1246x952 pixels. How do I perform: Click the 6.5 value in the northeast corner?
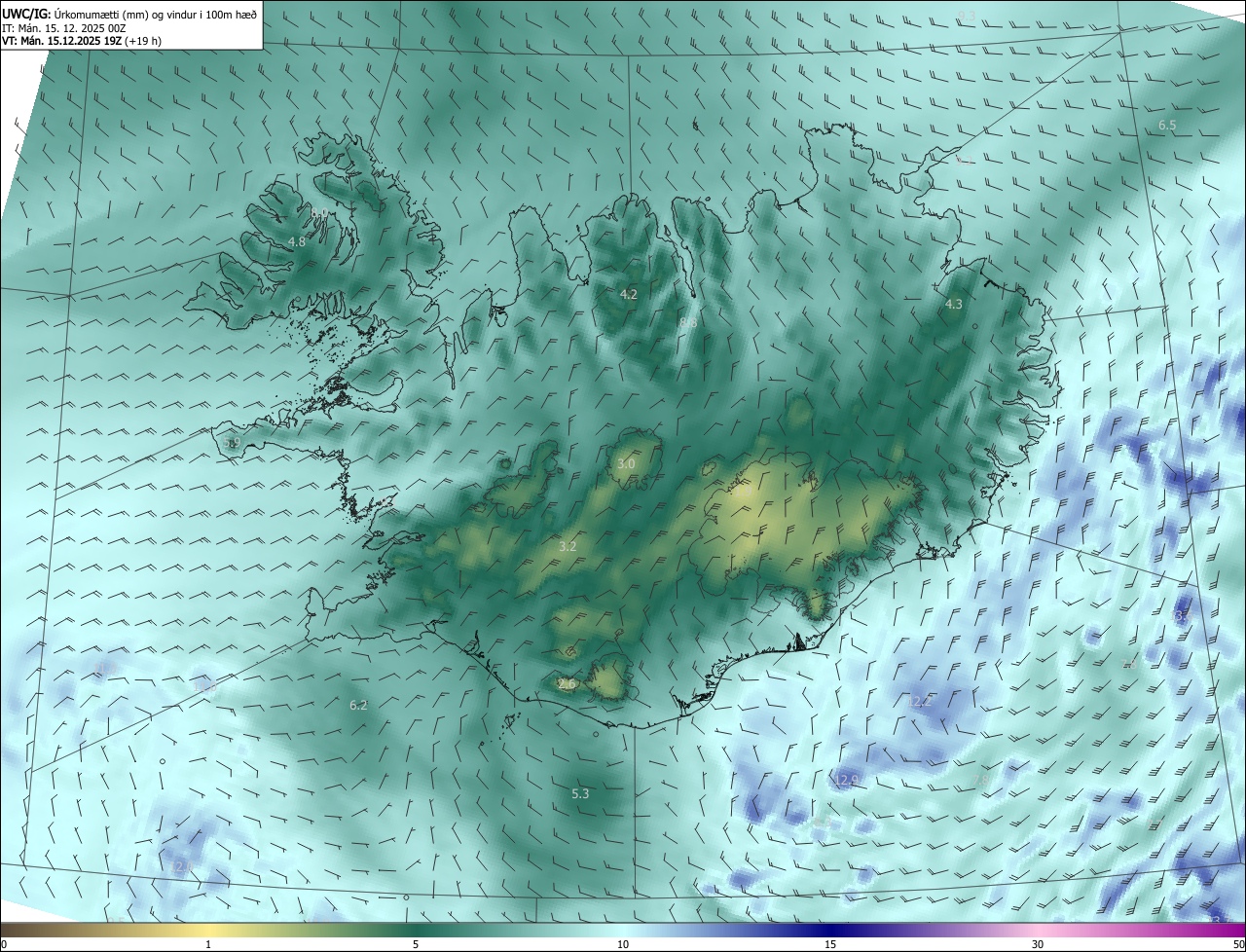click(x=1168, y=126)
